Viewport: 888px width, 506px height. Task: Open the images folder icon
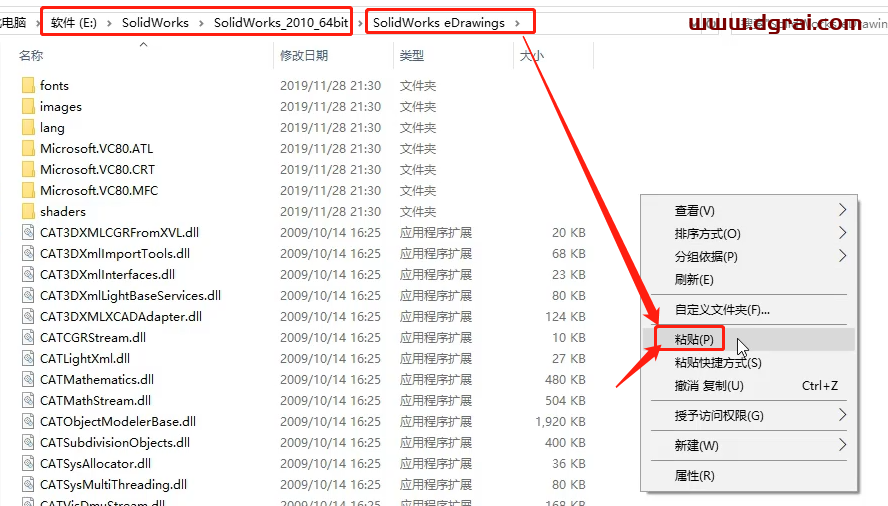point(28,107)
